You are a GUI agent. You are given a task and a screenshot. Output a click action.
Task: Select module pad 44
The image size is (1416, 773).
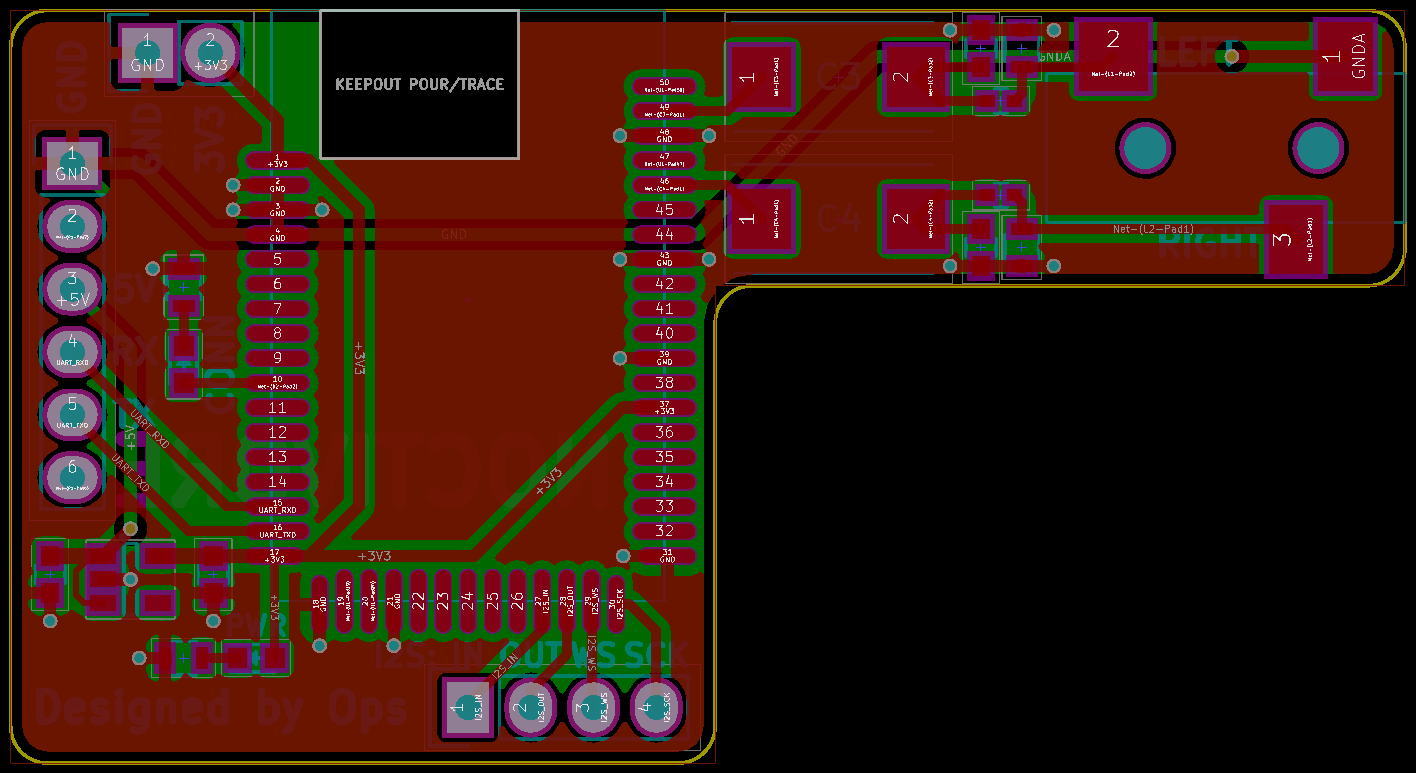click(664, 234)
